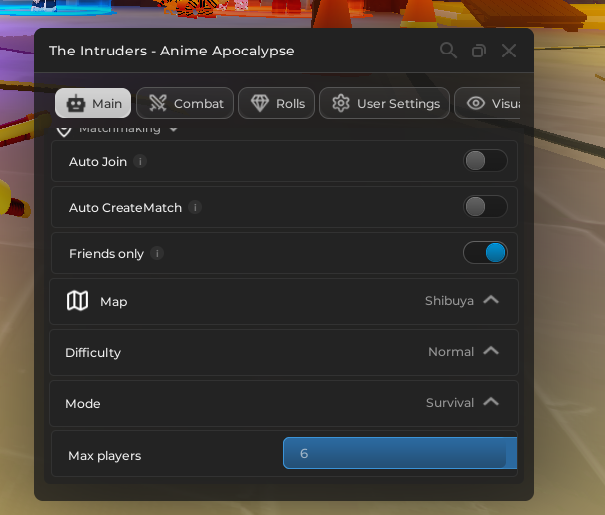Show info for Auto CreateMatch
605x515 pixels.
tap(195, 208)
